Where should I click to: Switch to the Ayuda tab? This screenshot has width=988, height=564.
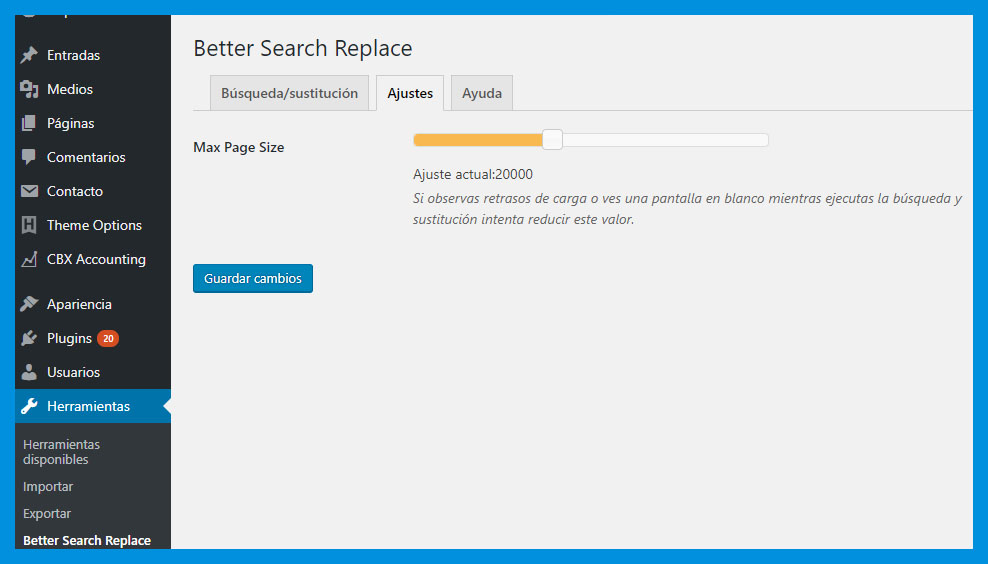[482, 93]
